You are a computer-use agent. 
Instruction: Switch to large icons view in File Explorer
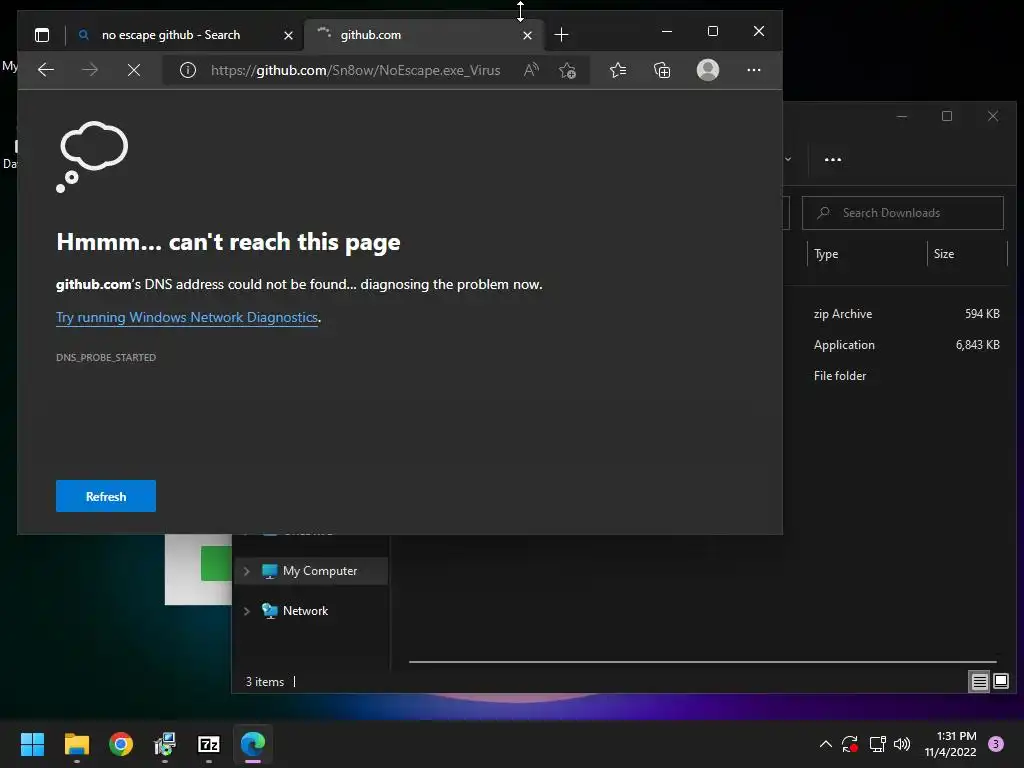point(1001,682)
